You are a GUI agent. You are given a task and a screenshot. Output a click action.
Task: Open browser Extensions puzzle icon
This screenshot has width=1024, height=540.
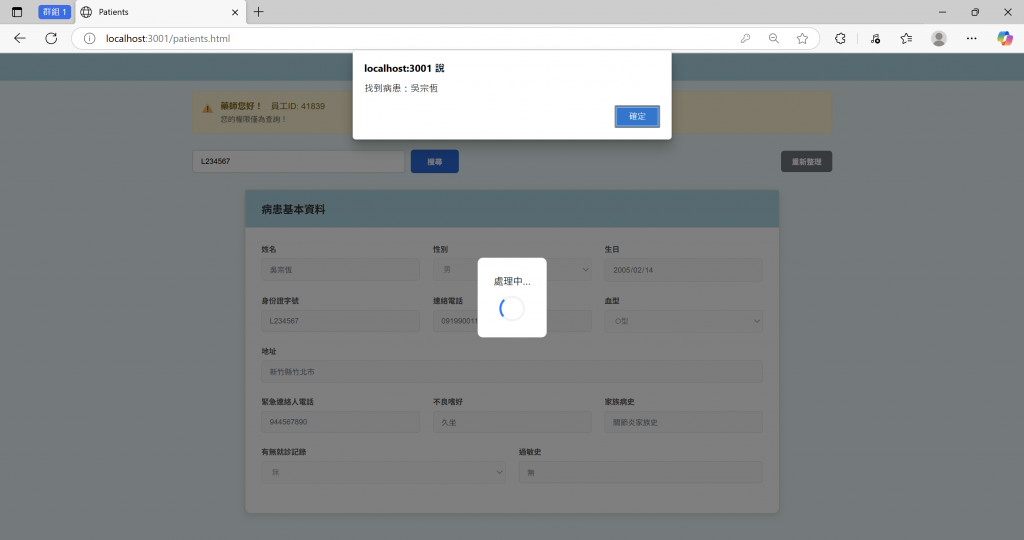click(840, 39)
